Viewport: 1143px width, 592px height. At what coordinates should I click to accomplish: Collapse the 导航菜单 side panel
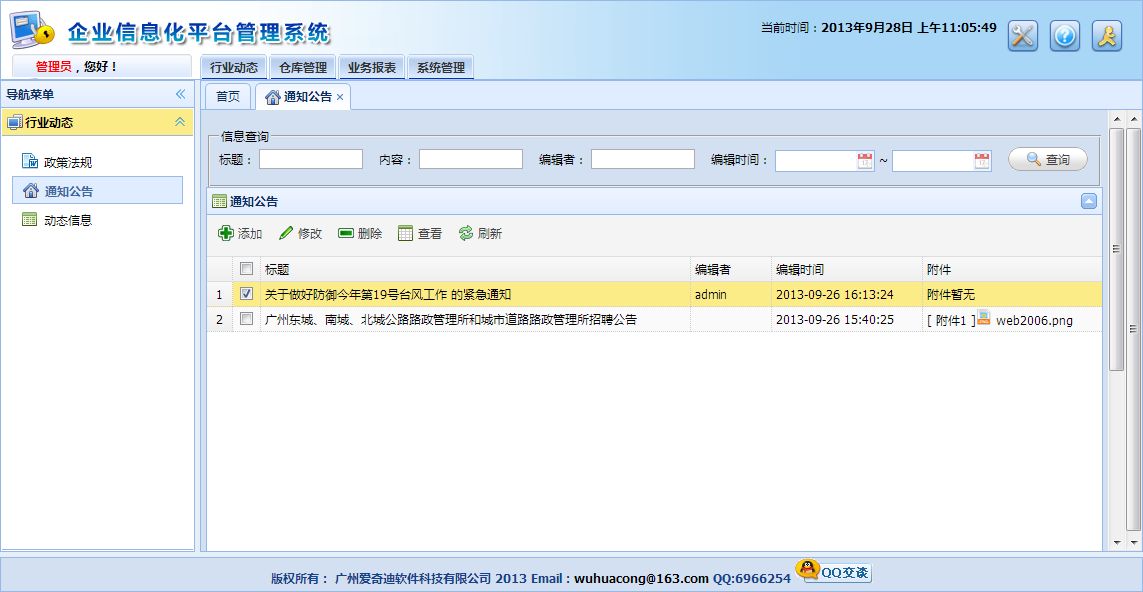(x=180, y=94)
